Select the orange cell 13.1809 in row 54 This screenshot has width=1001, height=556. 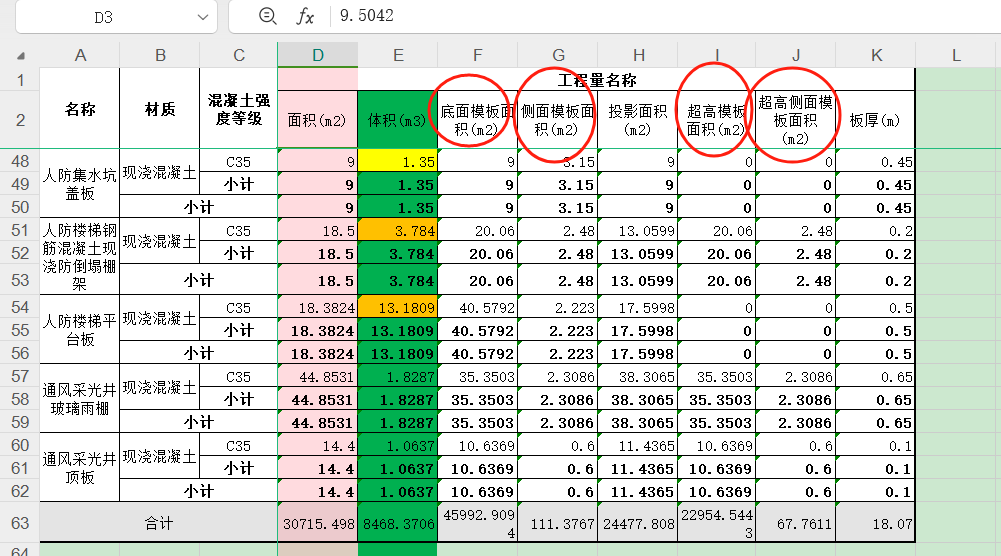click(x=398, y=308)
